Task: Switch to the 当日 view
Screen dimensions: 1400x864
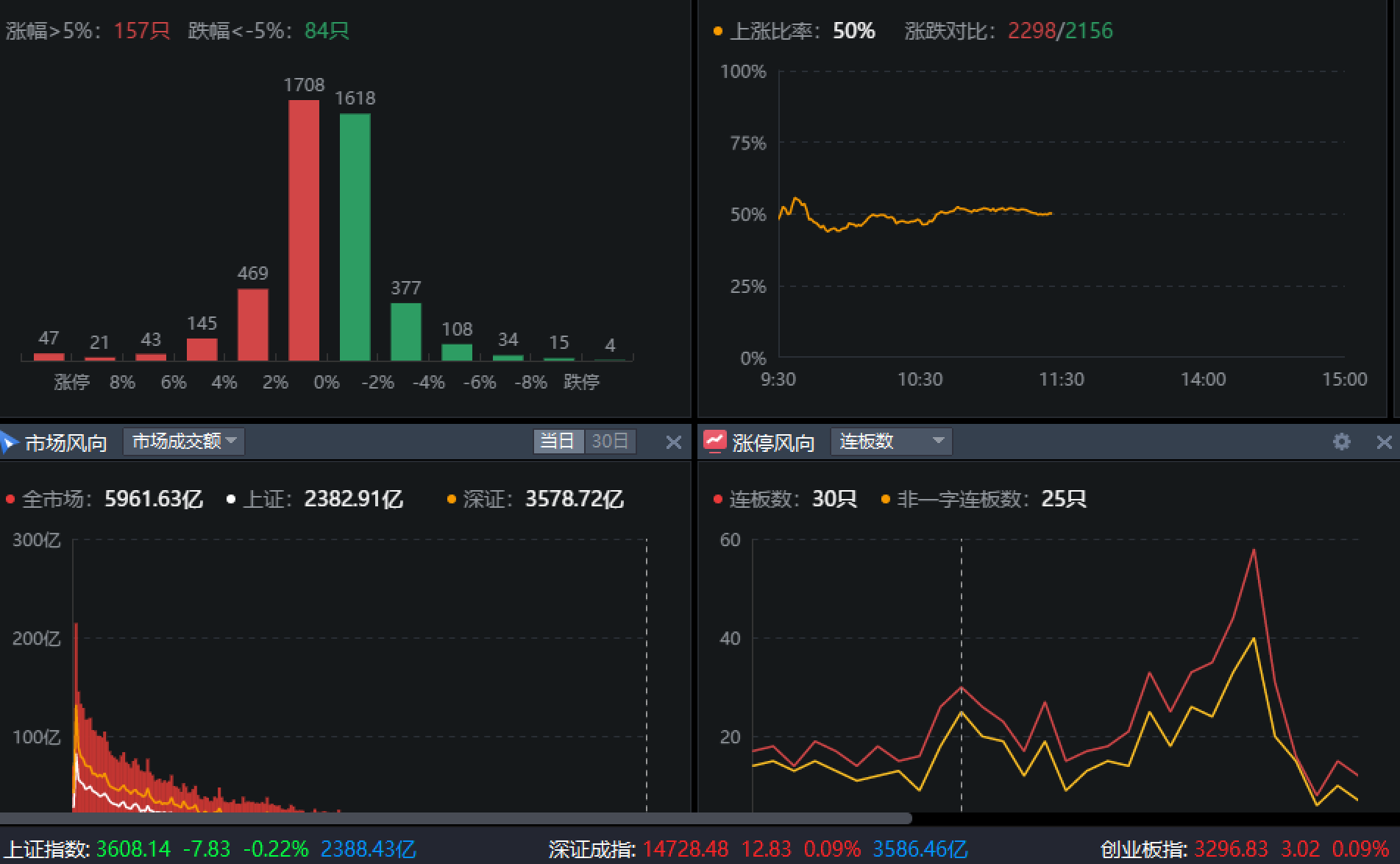Action: [x=558, y=442]
